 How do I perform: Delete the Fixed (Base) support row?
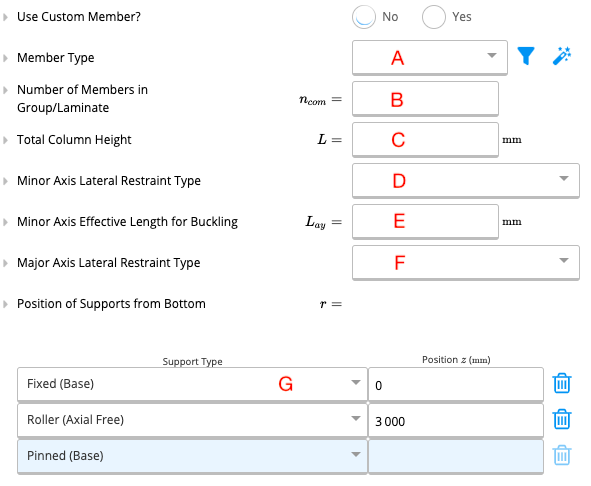point(562,383)
